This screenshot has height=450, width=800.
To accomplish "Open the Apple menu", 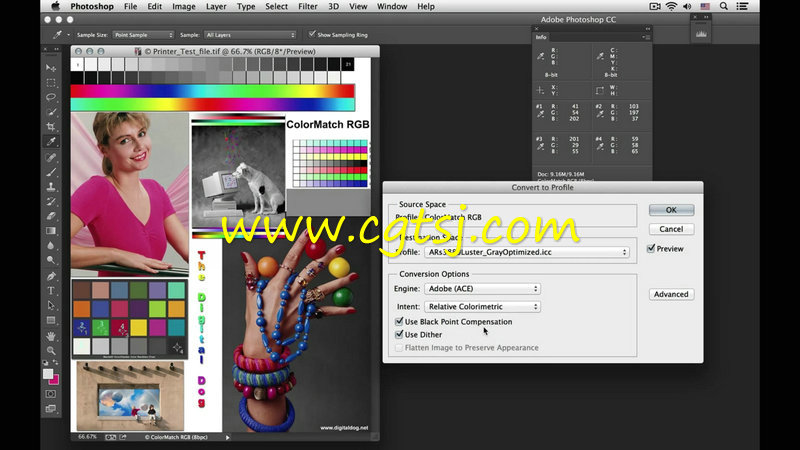I will point(56,6).
